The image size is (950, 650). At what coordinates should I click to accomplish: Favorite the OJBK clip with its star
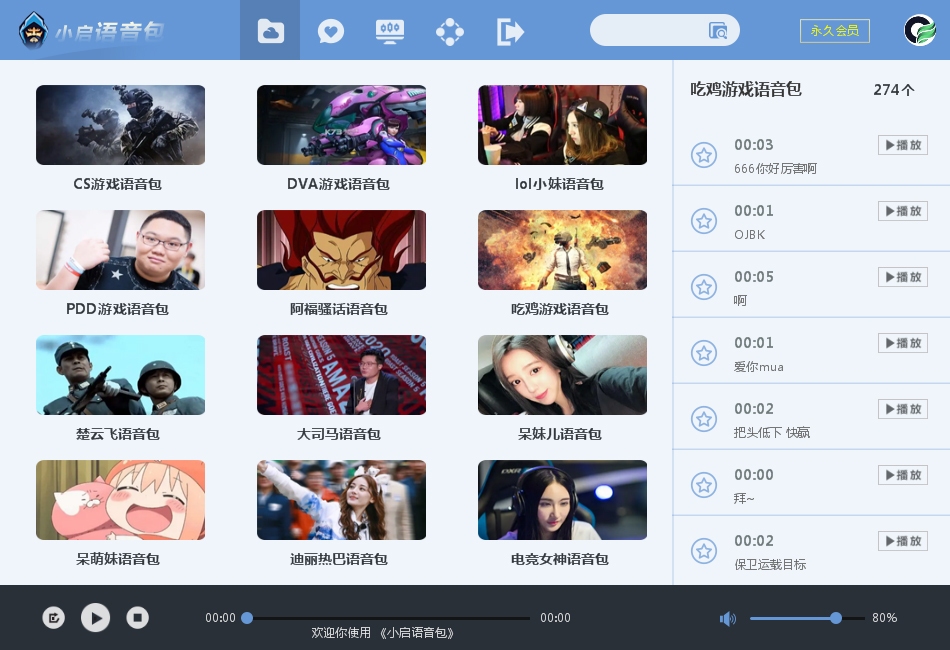[x=704, y=221]
